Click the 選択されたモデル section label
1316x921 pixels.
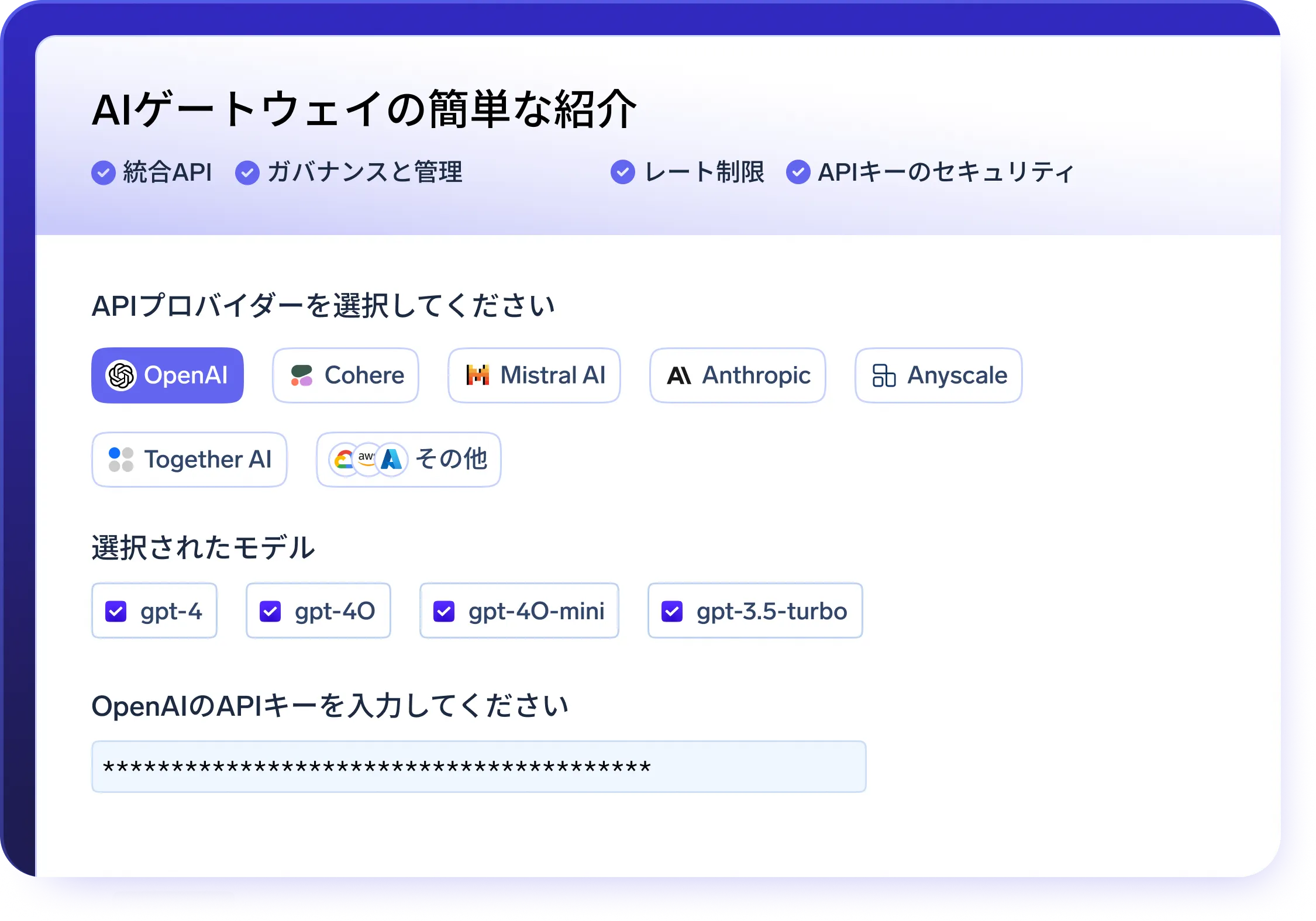point(204,548)
